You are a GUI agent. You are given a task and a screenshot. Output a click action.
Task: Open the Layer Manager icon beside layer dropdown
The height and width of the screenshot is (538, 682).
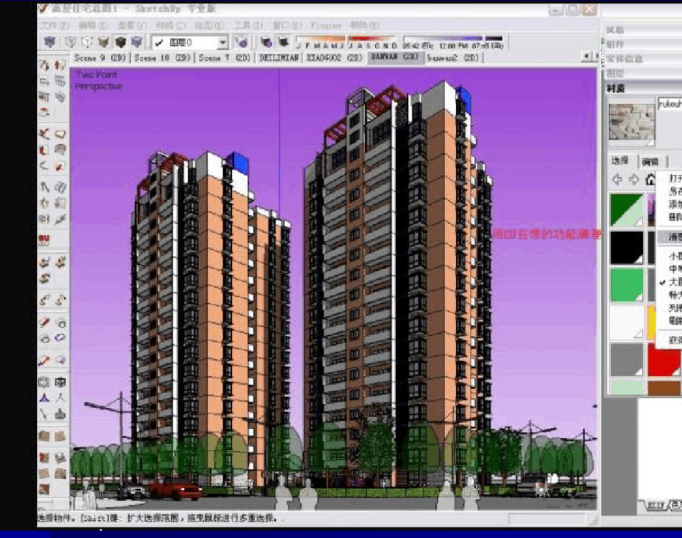[241, 43]
